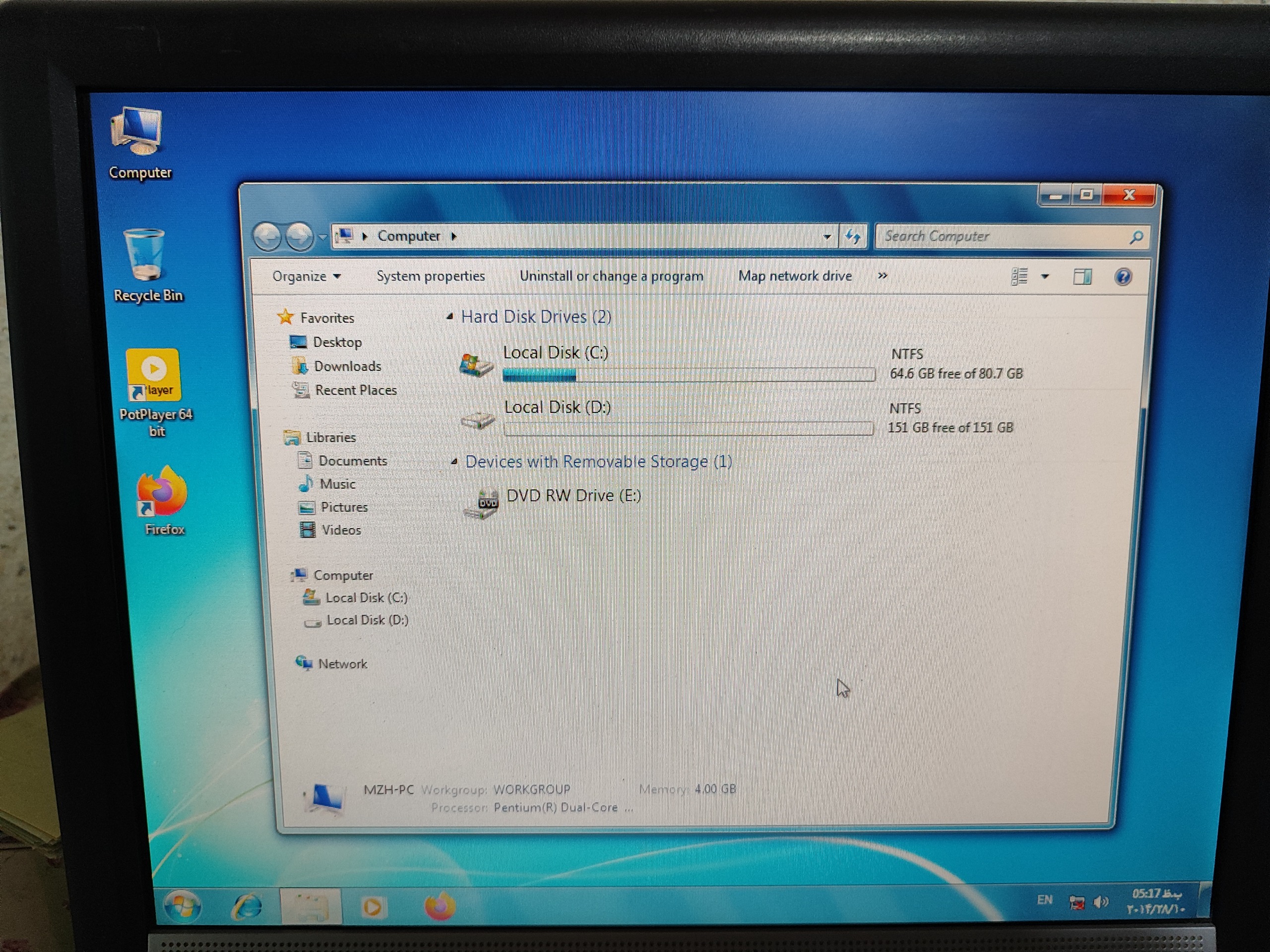1270x952 pixels.
Task: Click Uninstall or change a program
Action: click(612, 276)
